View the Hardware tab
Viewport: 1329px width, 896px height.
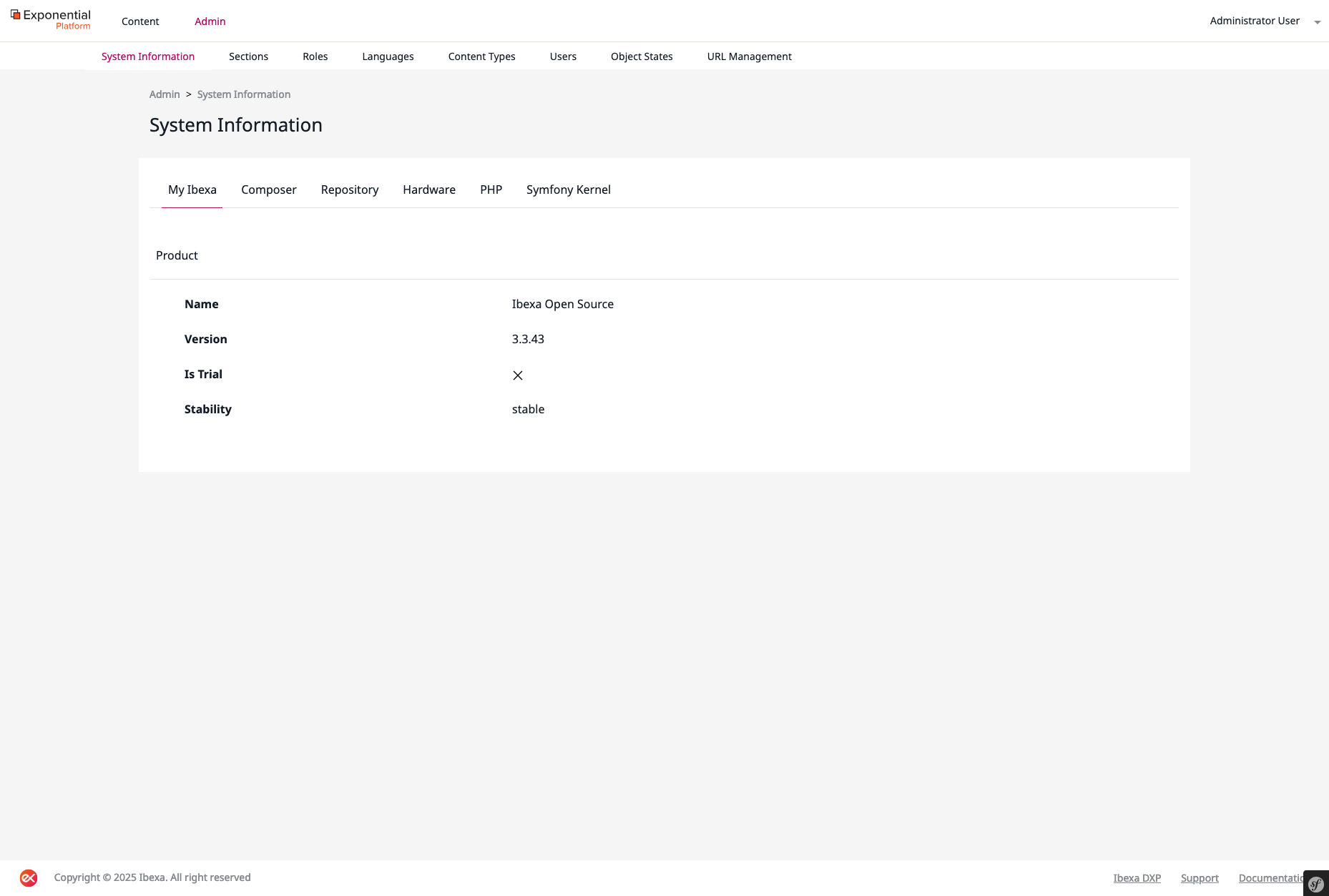(429, 189)
